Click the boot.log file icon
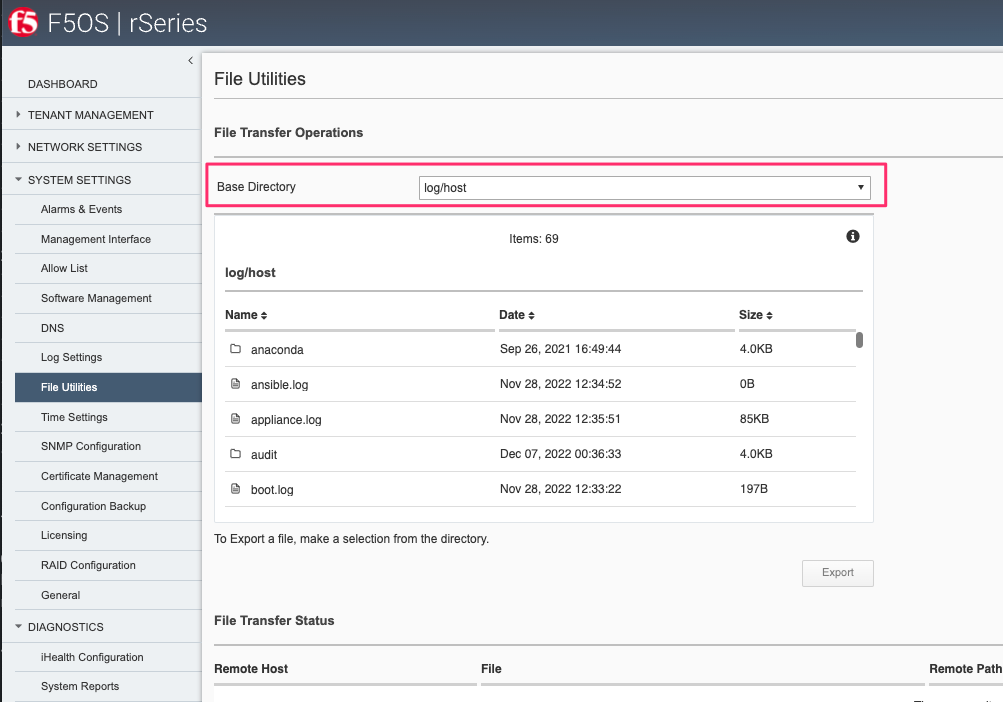 tap(235, 488)
